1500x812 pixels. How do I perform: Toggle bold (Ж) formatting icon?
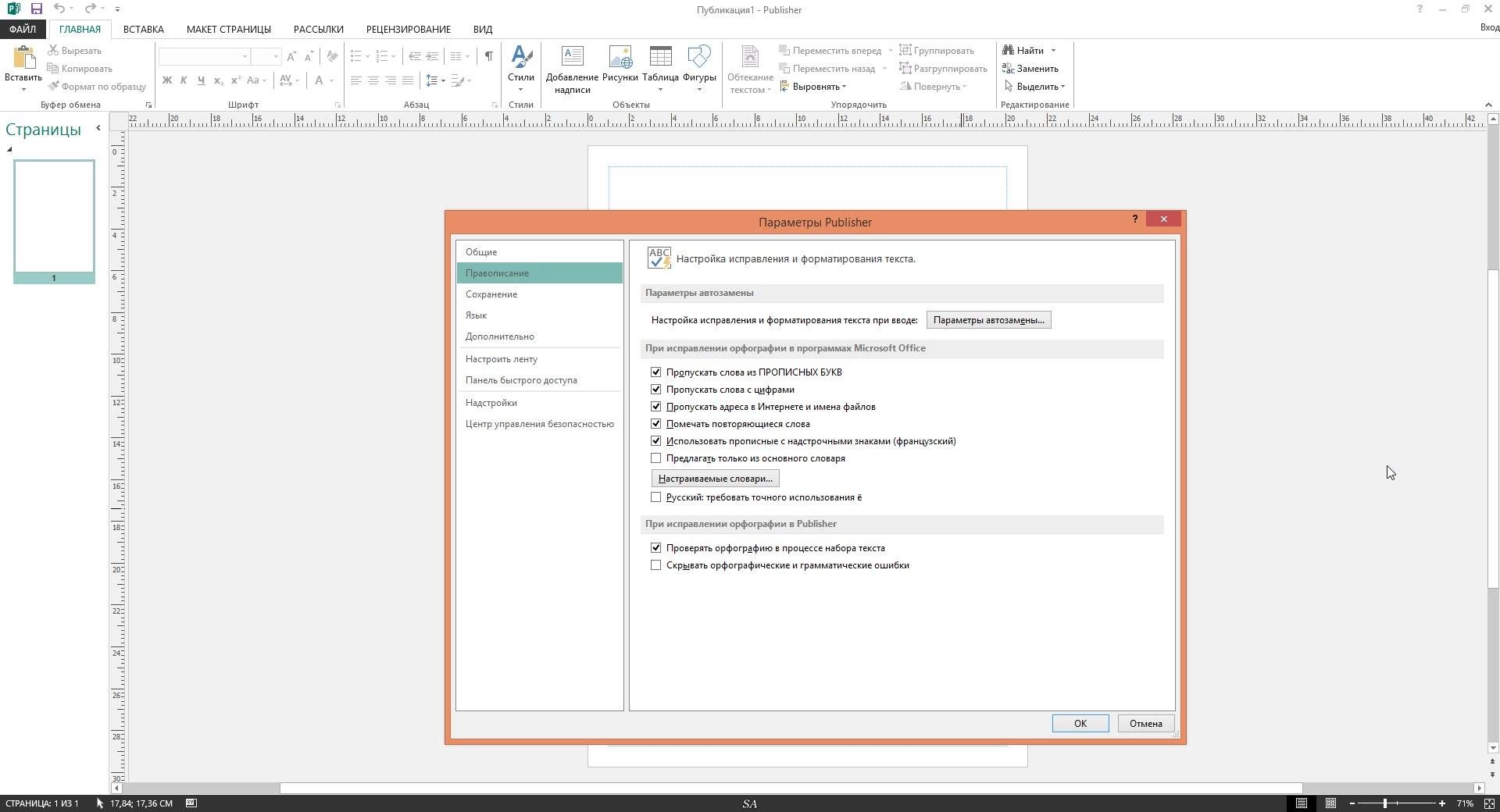(x=166, y=80)
